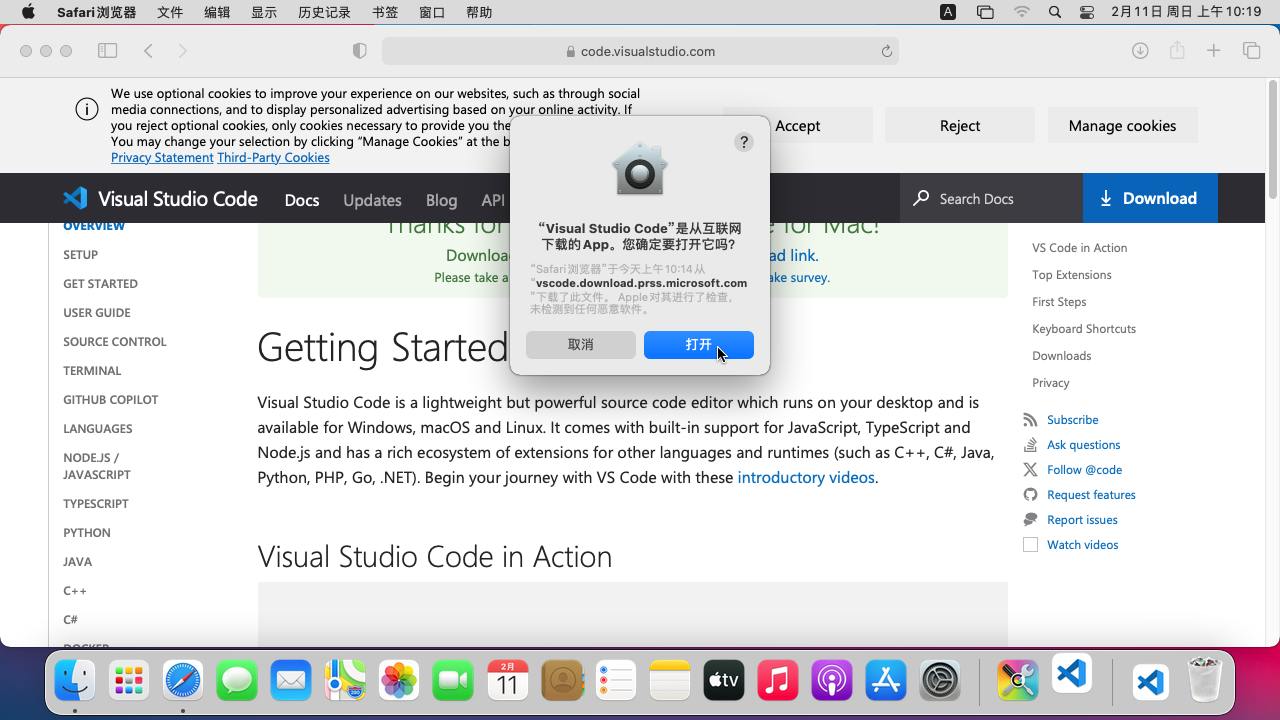Open the Blog tab in site navigation

[x=441, y=200]
